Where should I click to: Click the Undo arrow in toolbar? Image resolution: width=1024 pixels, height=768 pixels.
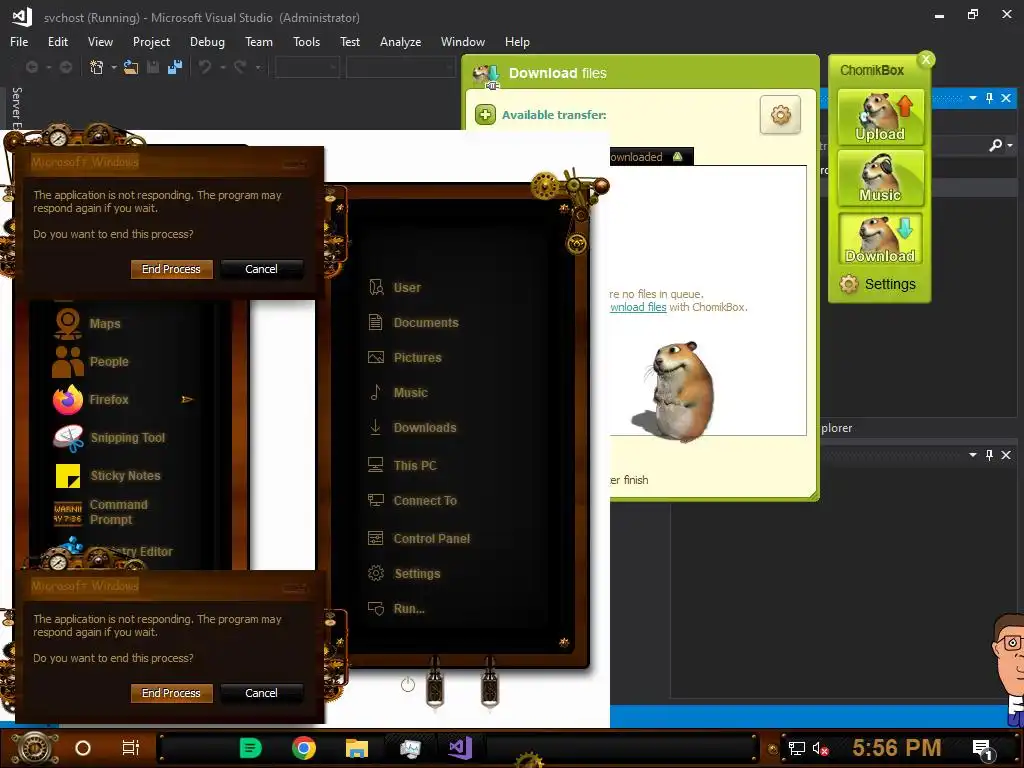point(205,67)
